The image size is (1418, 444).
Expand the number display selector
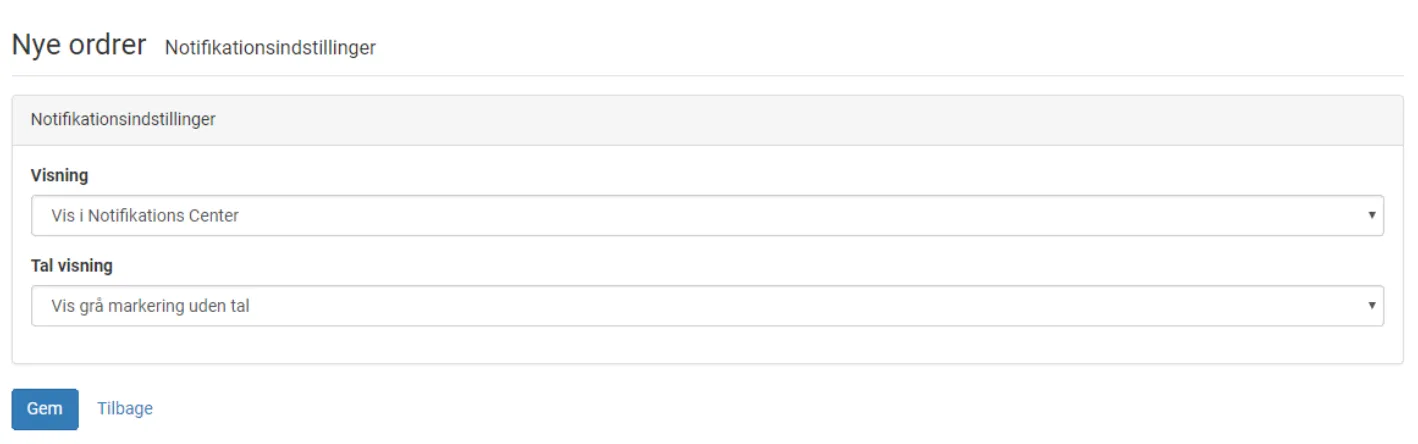coord(707,306)
